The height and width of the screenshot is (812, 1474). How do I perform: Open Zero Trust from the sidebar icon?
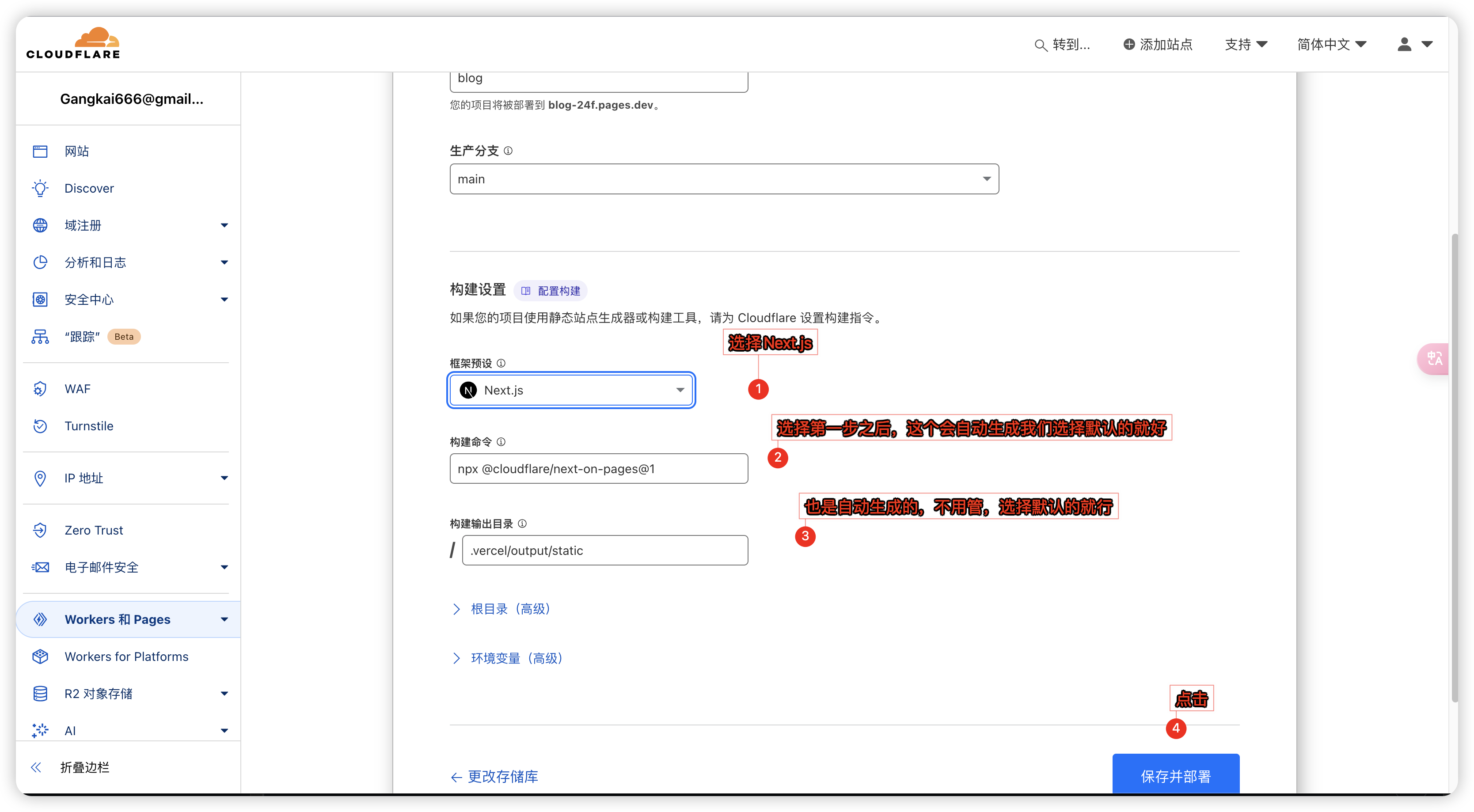tap(40, 530)
